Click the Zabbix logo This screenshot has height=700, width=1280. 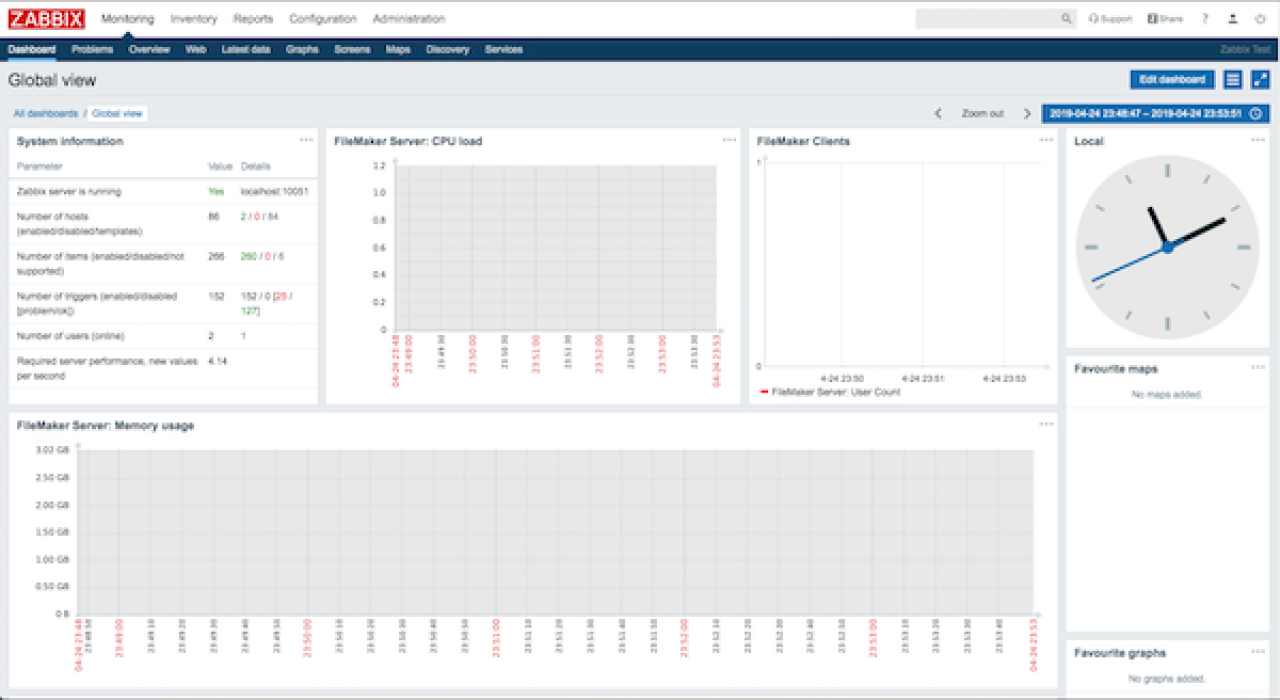click(x=47, y=19)
